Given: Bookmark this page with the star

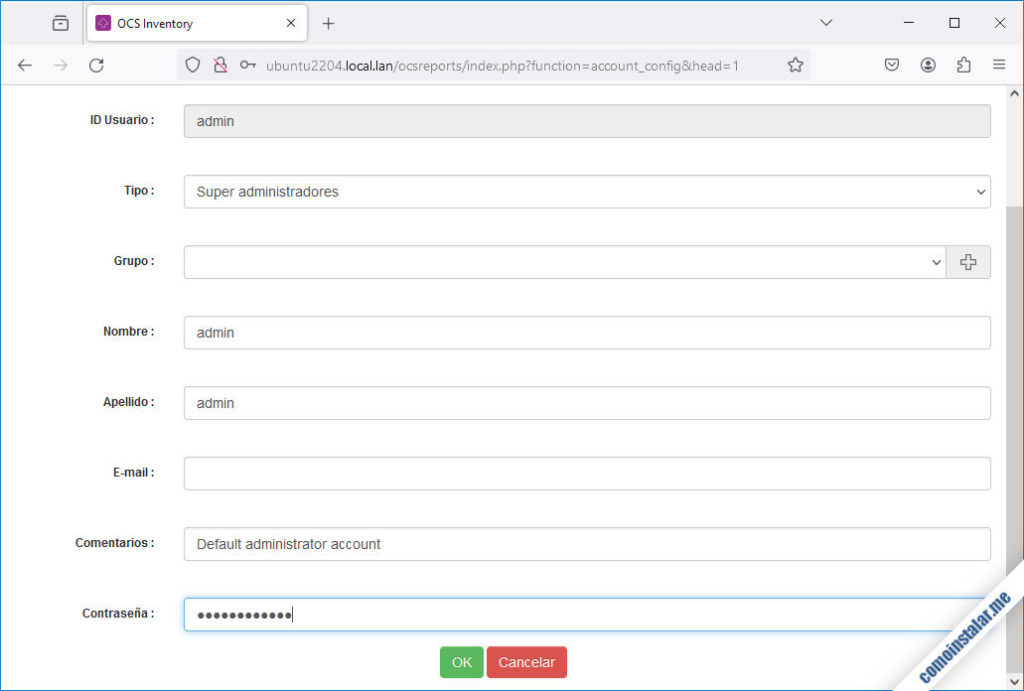Looking at the screenshot, I should point(795,65).
